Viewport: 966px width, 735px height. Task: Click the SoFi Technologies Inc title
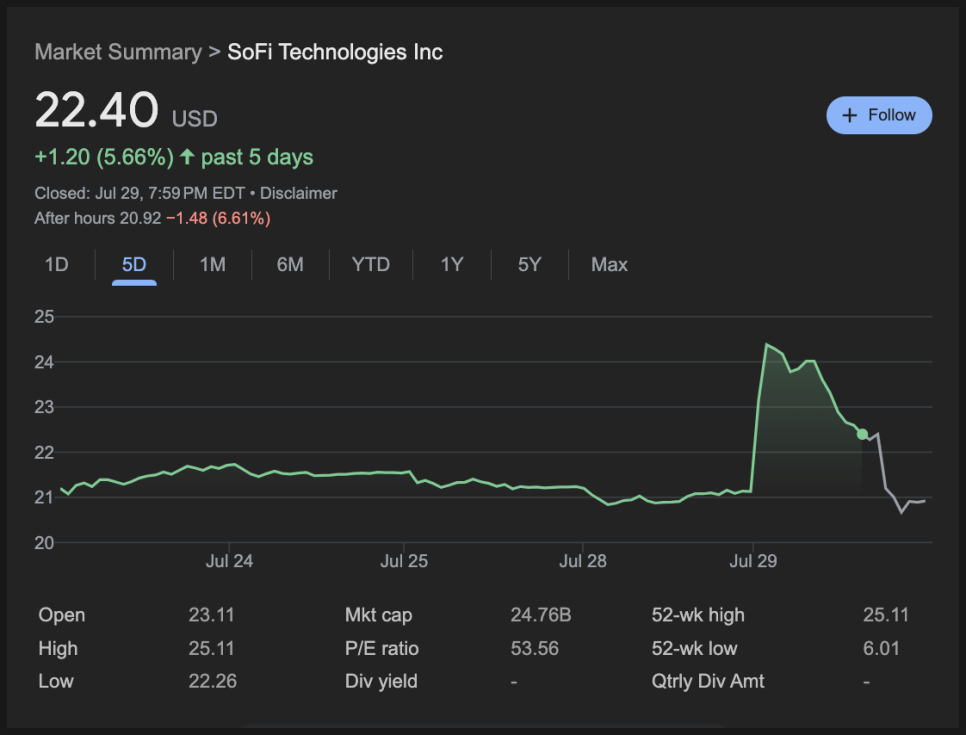point(335,52)
